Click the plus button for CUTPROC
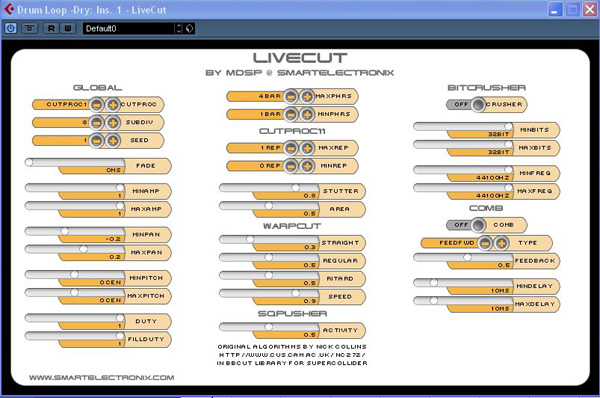Screen dimensions: 600x398 [113, 104]
